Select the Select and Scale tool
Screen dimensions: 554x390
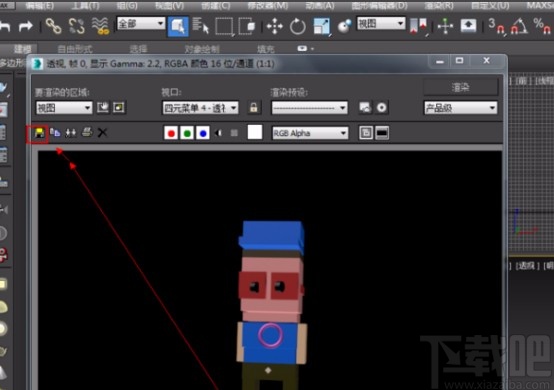(x=322, y=26)
